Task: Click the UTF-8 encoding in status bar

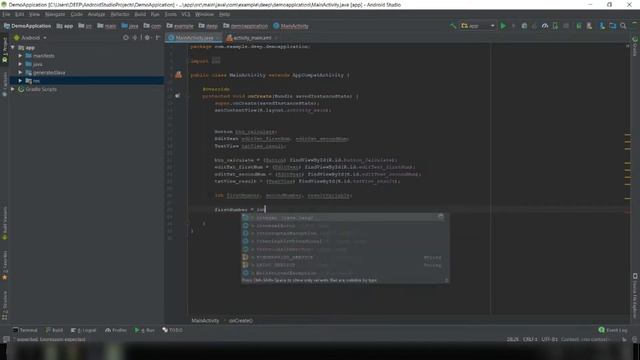Action: tap(549, 339)
